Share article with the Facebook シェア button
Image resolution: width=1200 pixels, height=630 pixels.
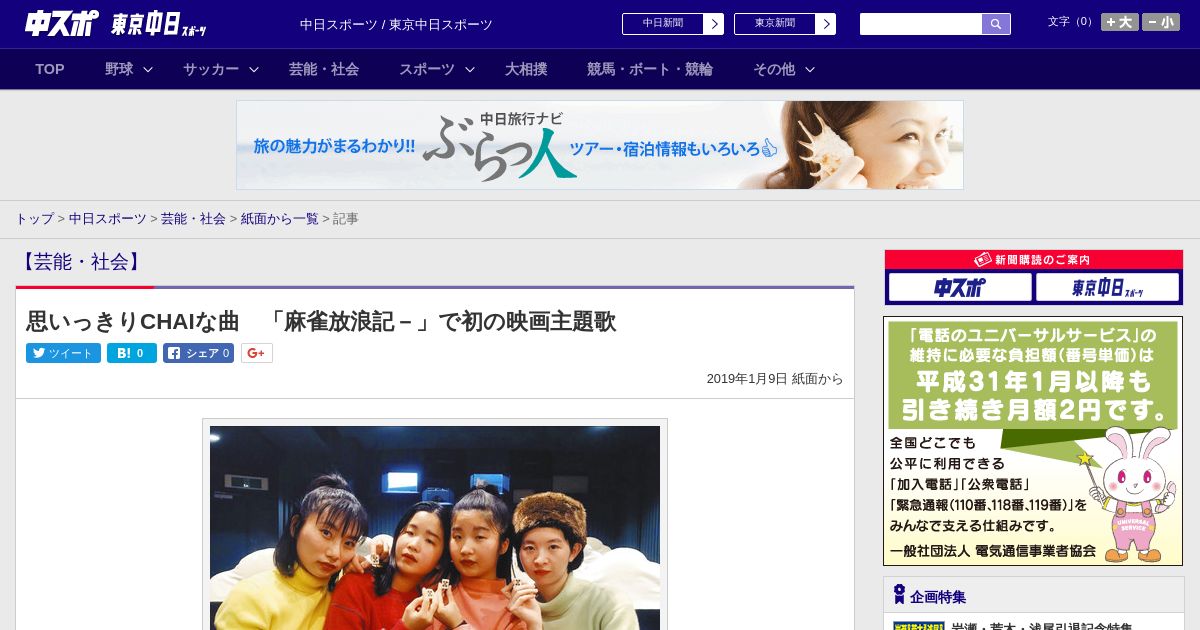click(x=198, y=353)
